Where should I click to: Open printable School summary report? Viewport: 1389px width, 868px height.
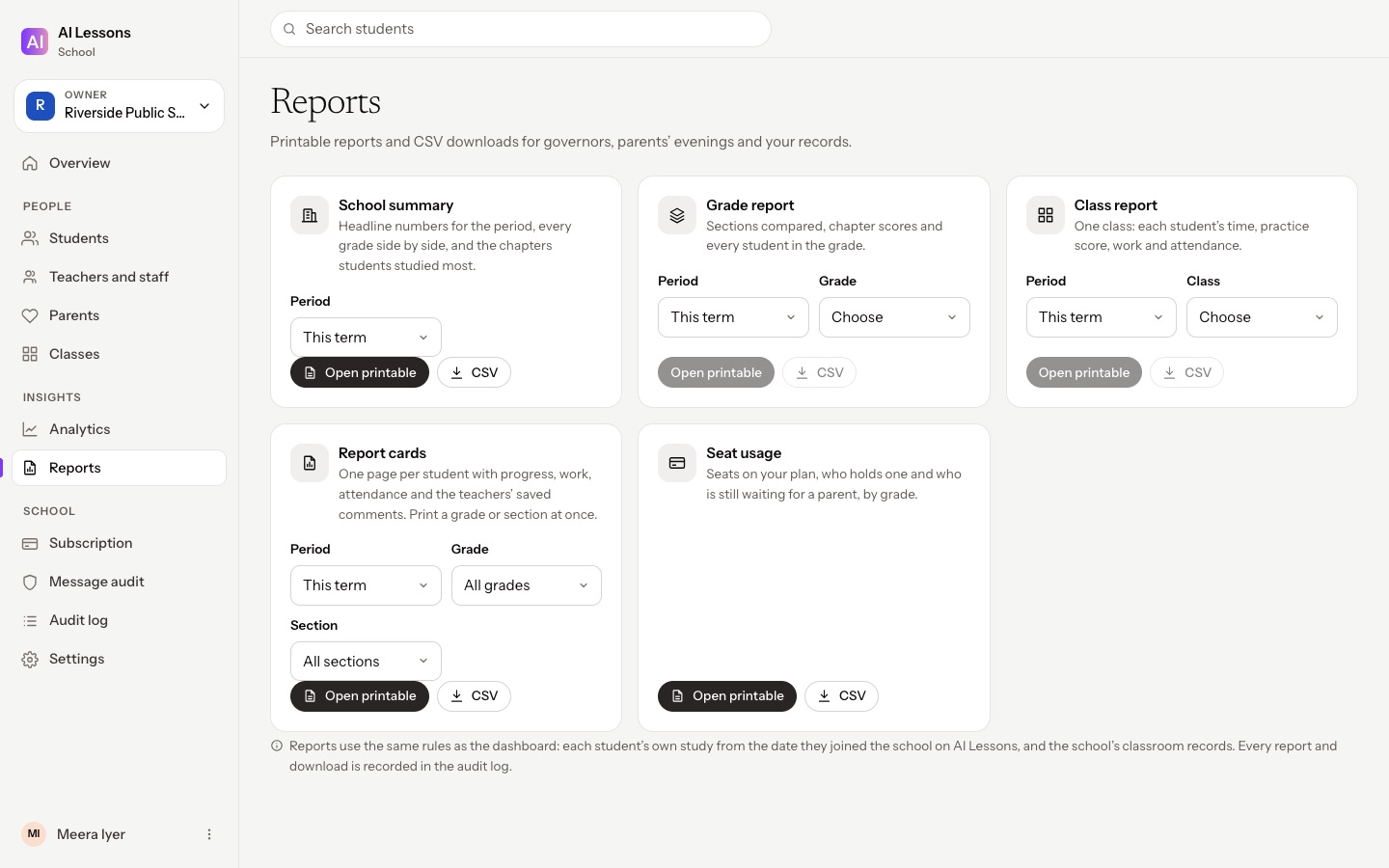click(360, 372)
